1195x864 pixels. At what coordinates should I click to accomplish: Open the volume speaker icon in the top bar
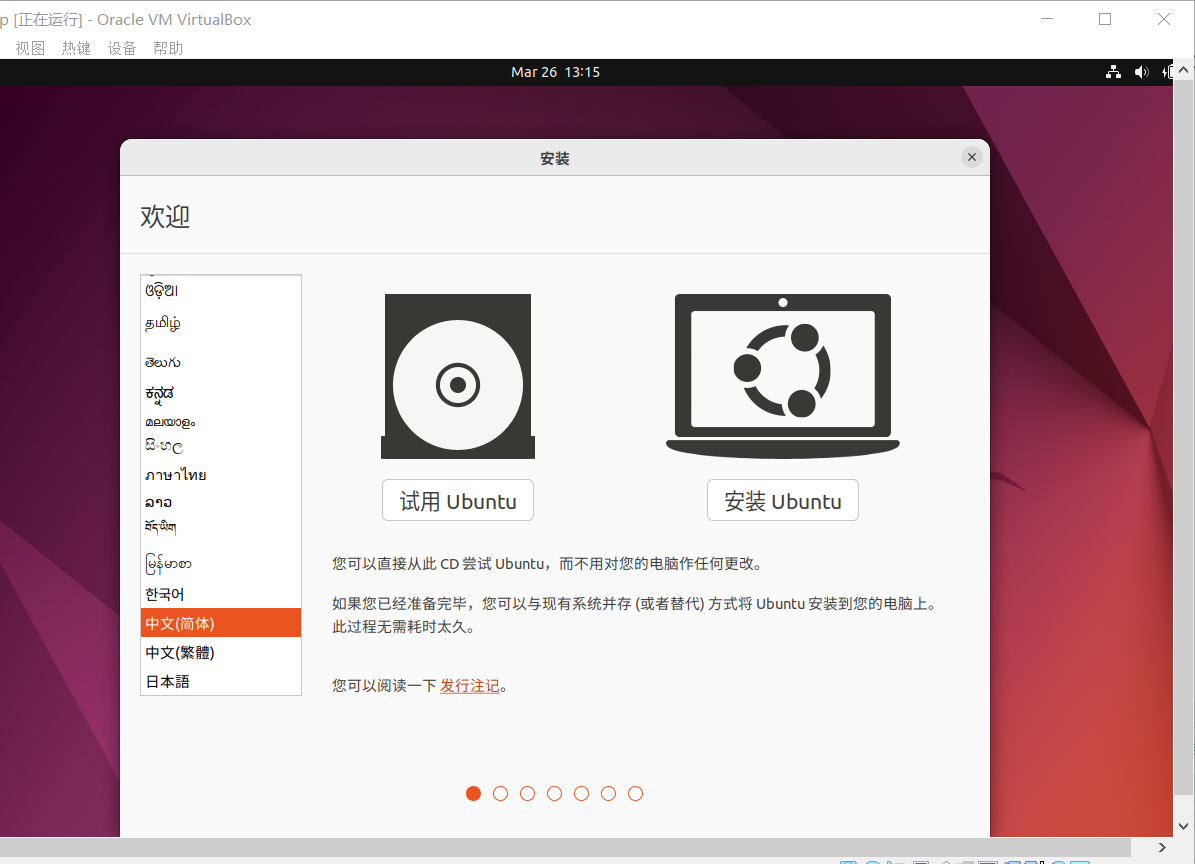click(1141, 72)
